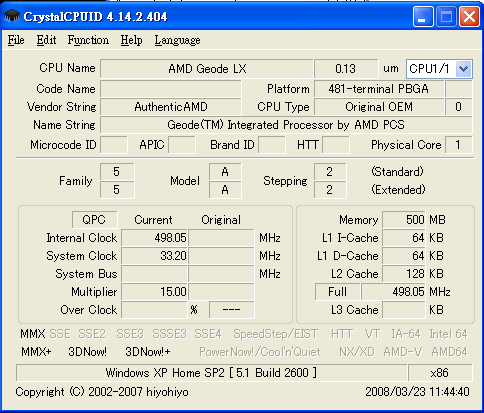
Task: Click the L1 I-Cache 64 KB value
Action: pyautogui.click(x=404, y=238)
